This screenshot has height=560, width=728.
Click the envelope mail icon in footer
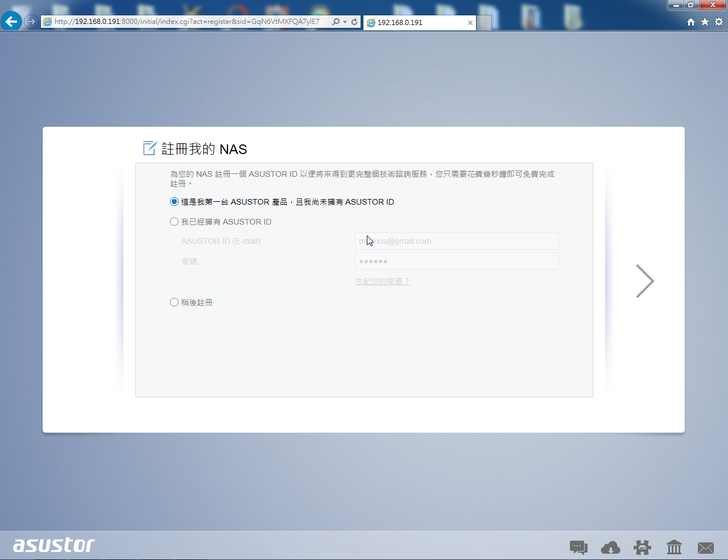[706, 547]
